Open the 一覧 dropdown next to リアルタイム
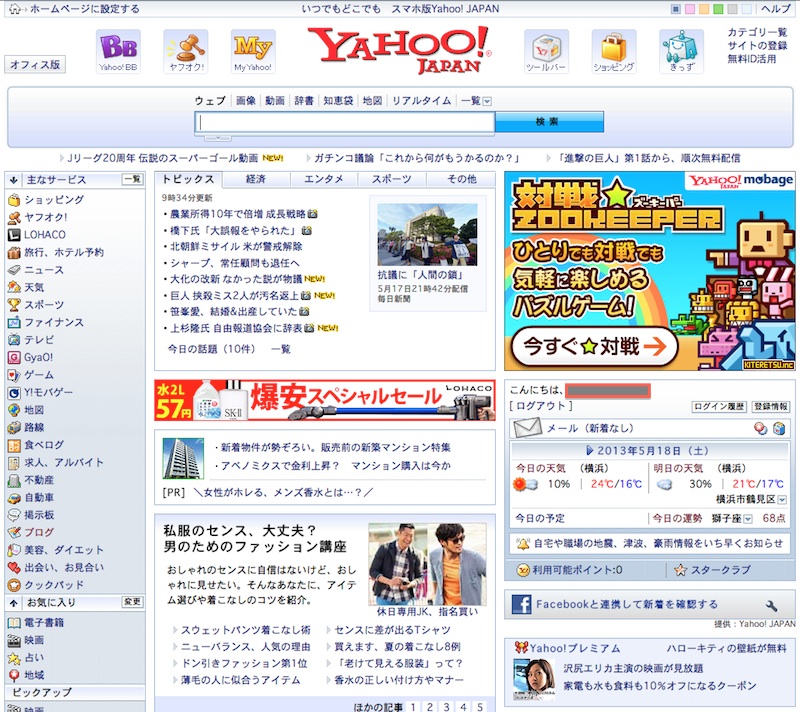The height and width of the screenshot is (712, 800). (x=474, y=100)
